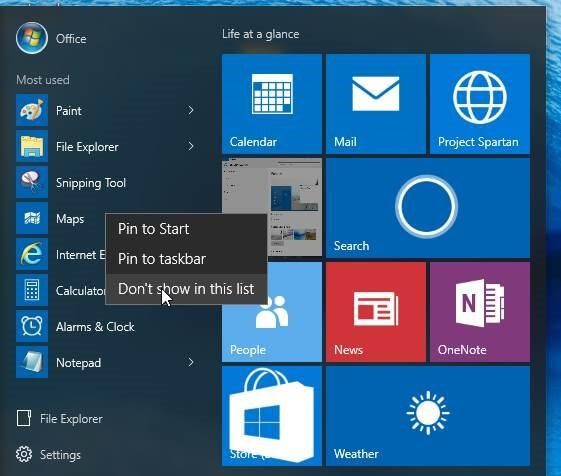Expand the Notepad jump list arrow
Image resolution: width=561 pixels, height=476 pixels.
point(191,362)
